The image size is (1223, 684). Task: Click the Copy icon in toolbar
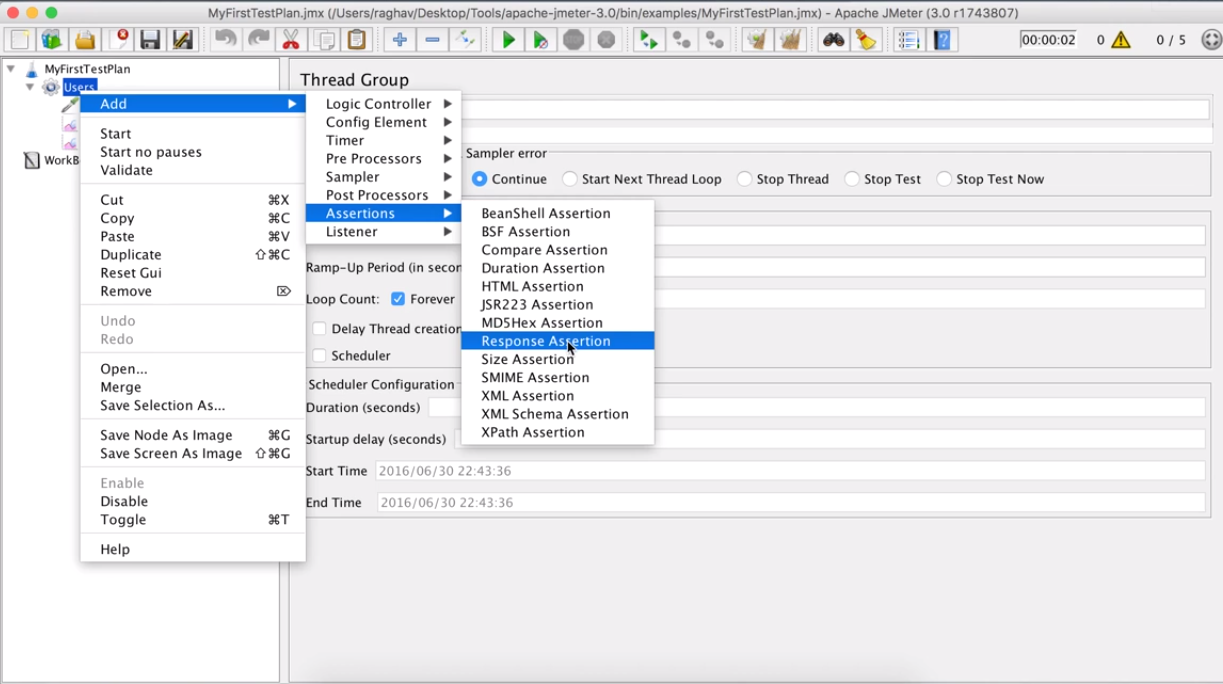[324, 40]
